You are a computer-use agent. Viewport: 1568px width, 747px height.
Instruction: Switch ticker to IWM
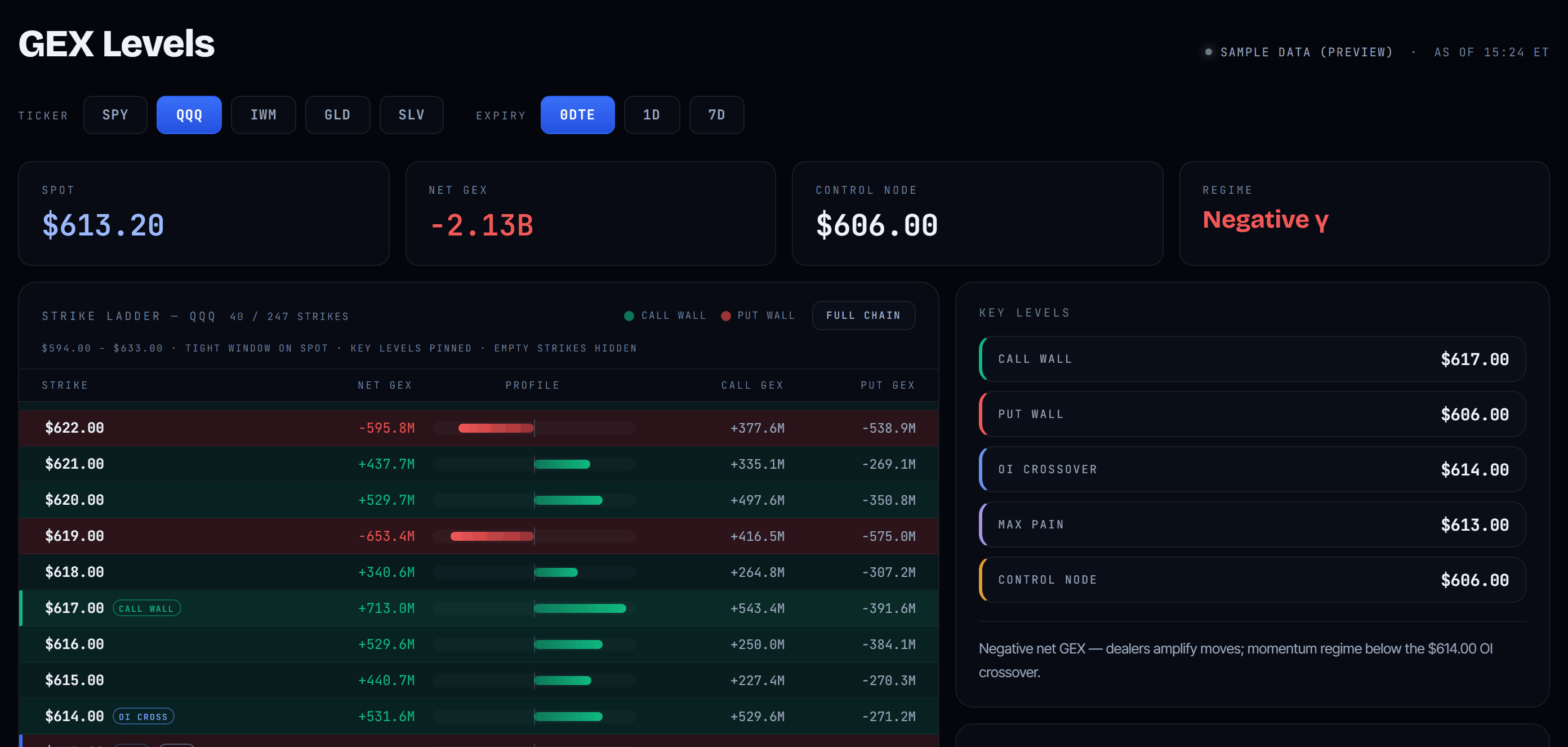click(263, 114)
